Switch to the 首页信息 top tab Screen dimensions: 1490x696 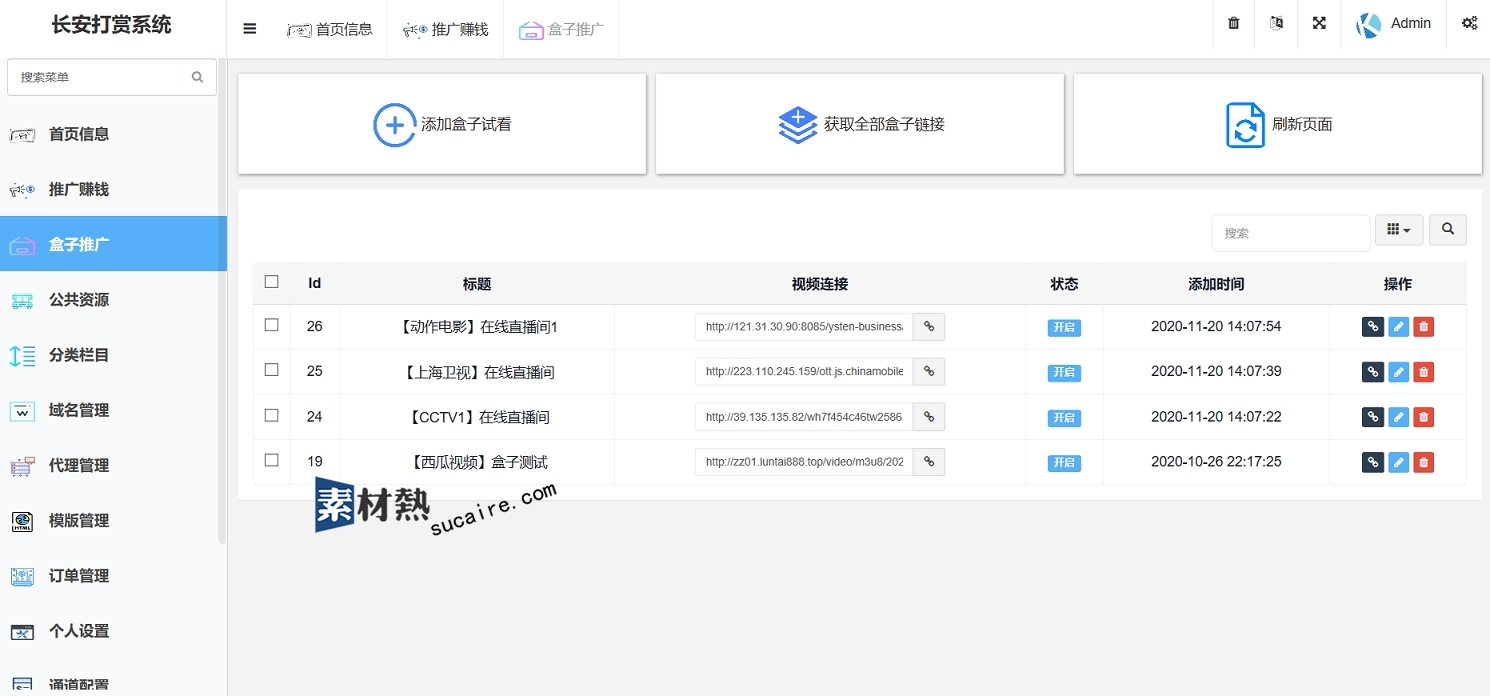pos(330,29)
